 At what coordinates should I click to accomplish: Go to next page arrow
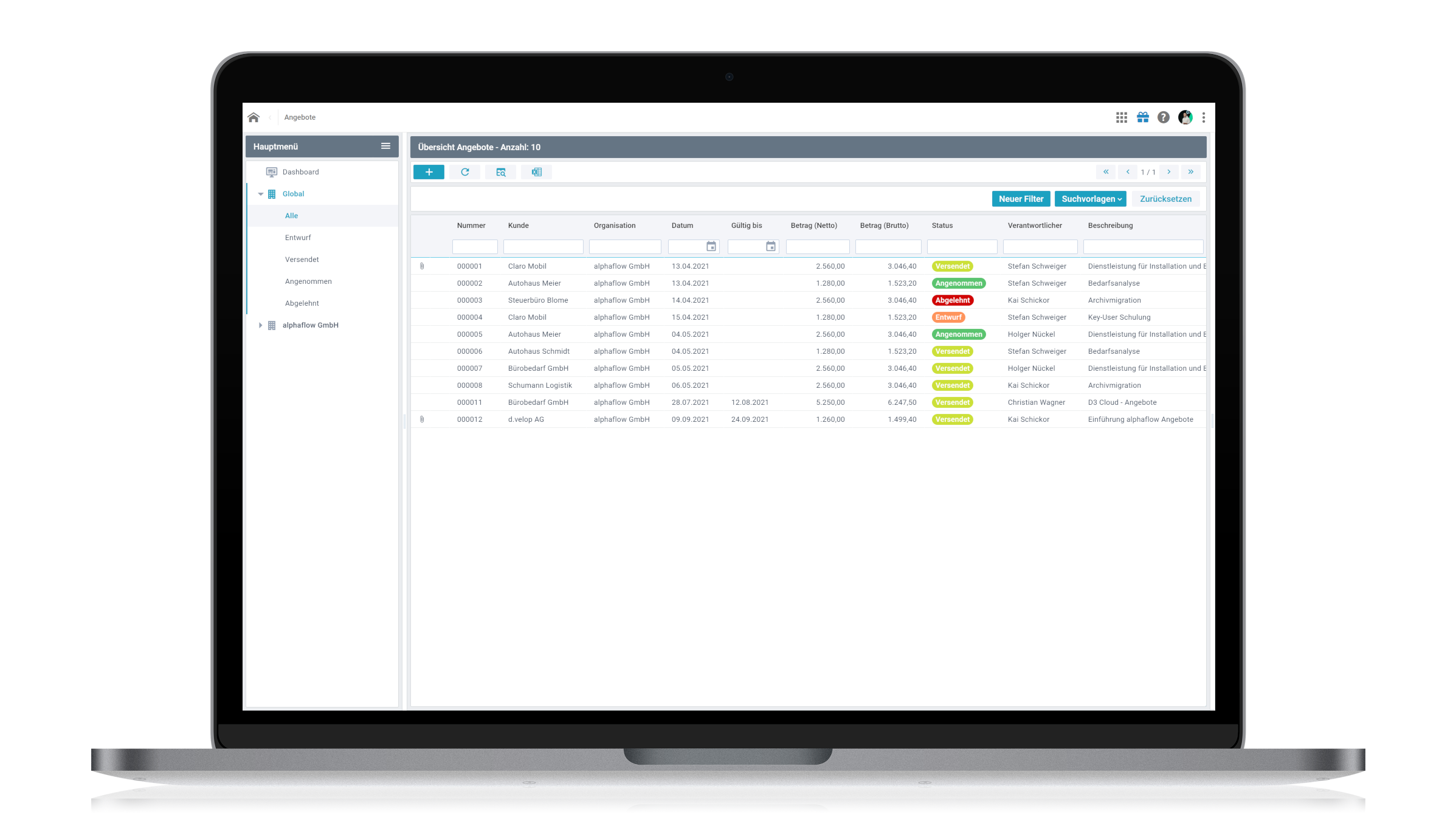[1169, 172]
